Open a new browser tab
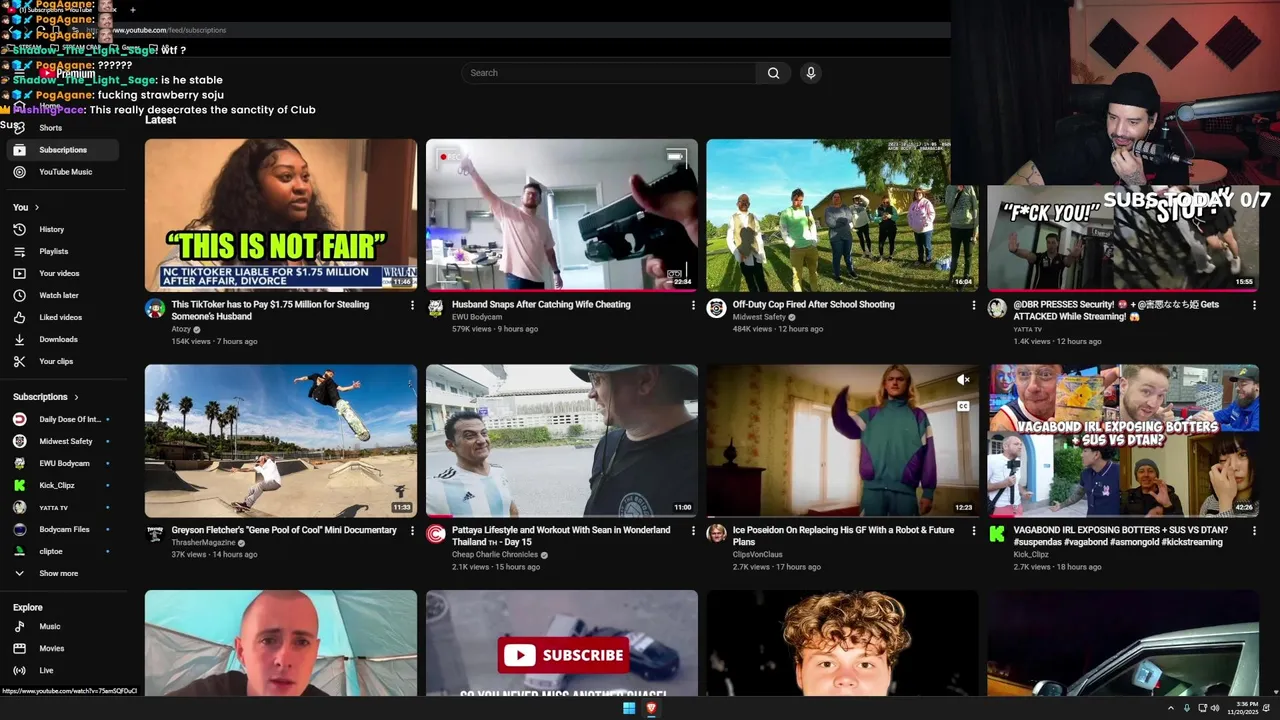 [133, 10]
